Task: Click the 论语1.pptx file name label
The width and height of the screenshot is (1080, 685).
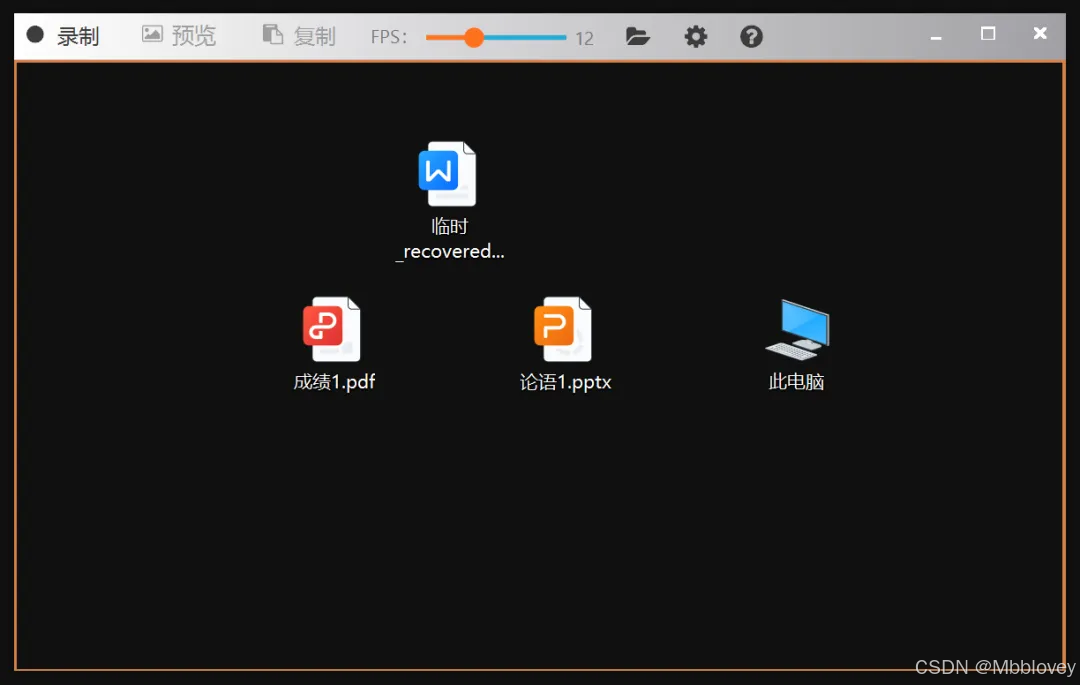Action: [565, 382]
